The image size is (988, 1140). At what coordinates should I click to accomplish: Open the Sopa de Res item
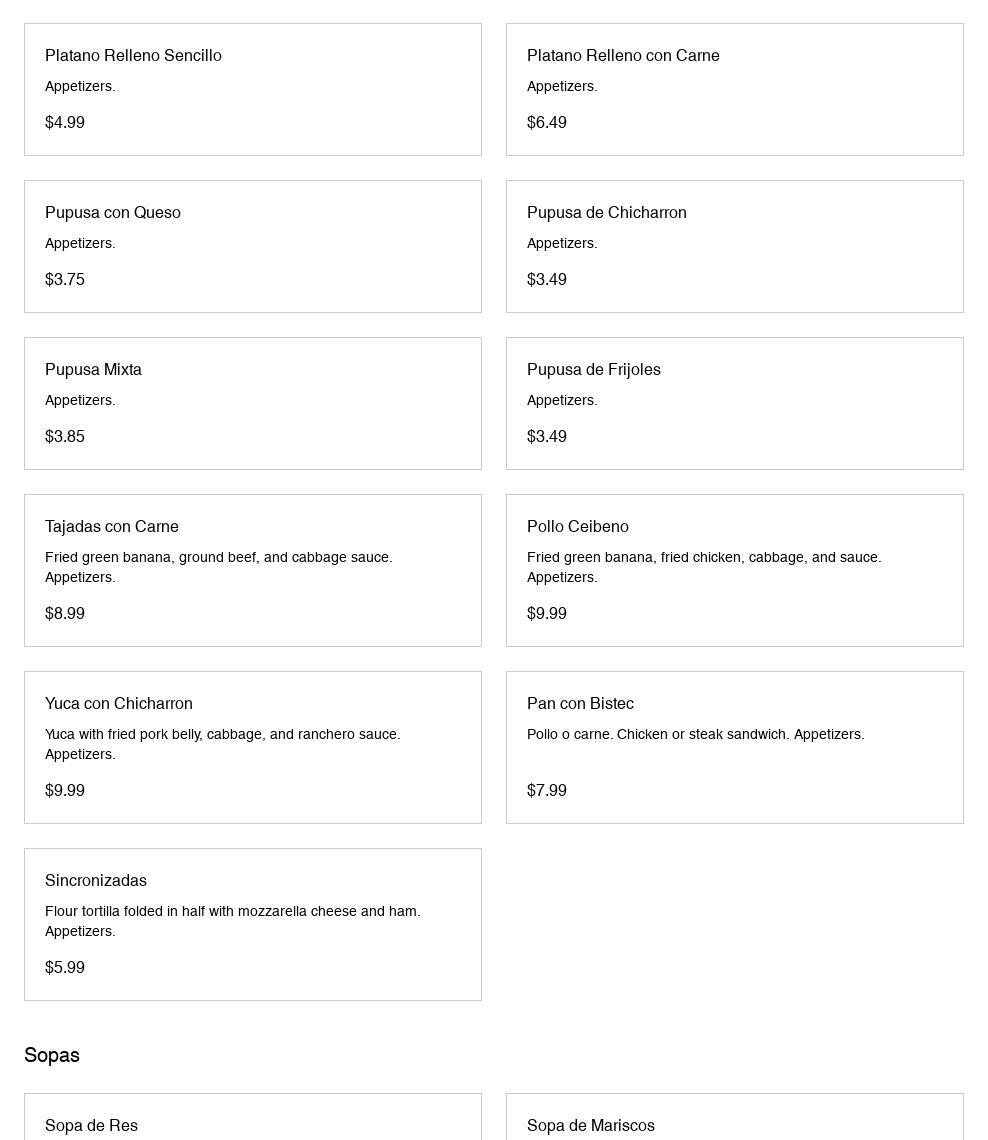(253, 1120)
